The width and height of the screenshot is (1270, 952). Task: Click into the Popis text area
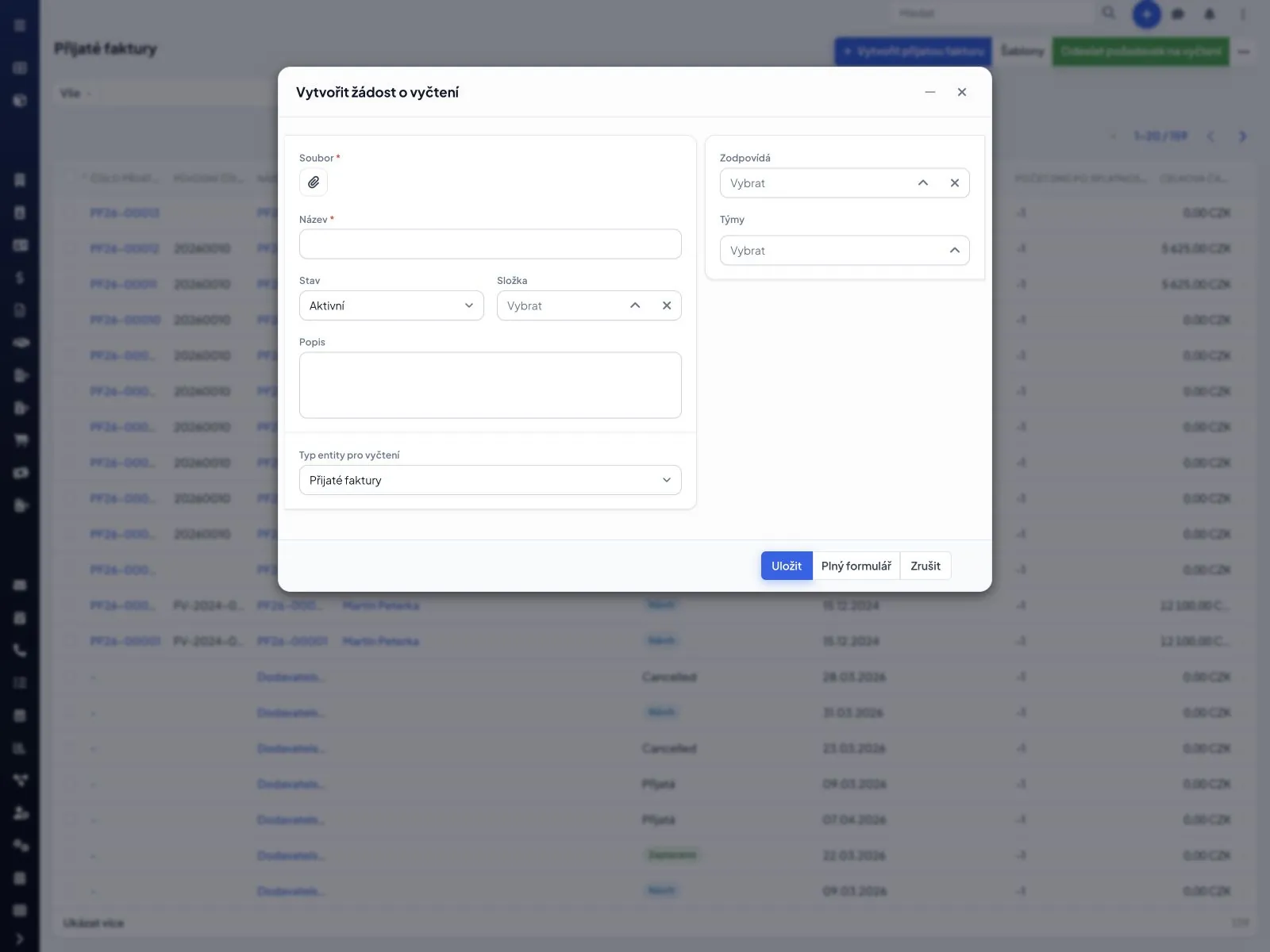click(491, 385)
